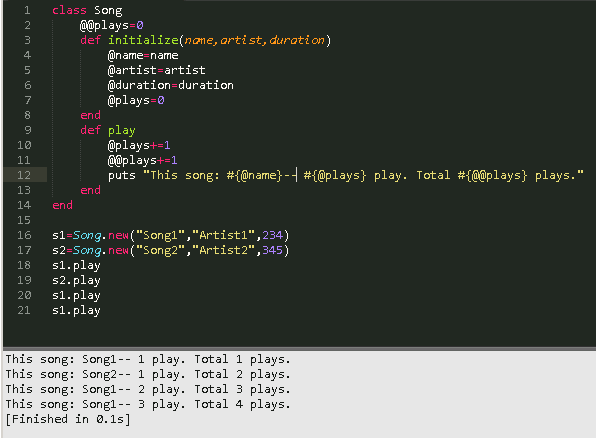Screen dimensions: 596x438
Task: Click 'end' keyword on line 13
Action: 90,190
